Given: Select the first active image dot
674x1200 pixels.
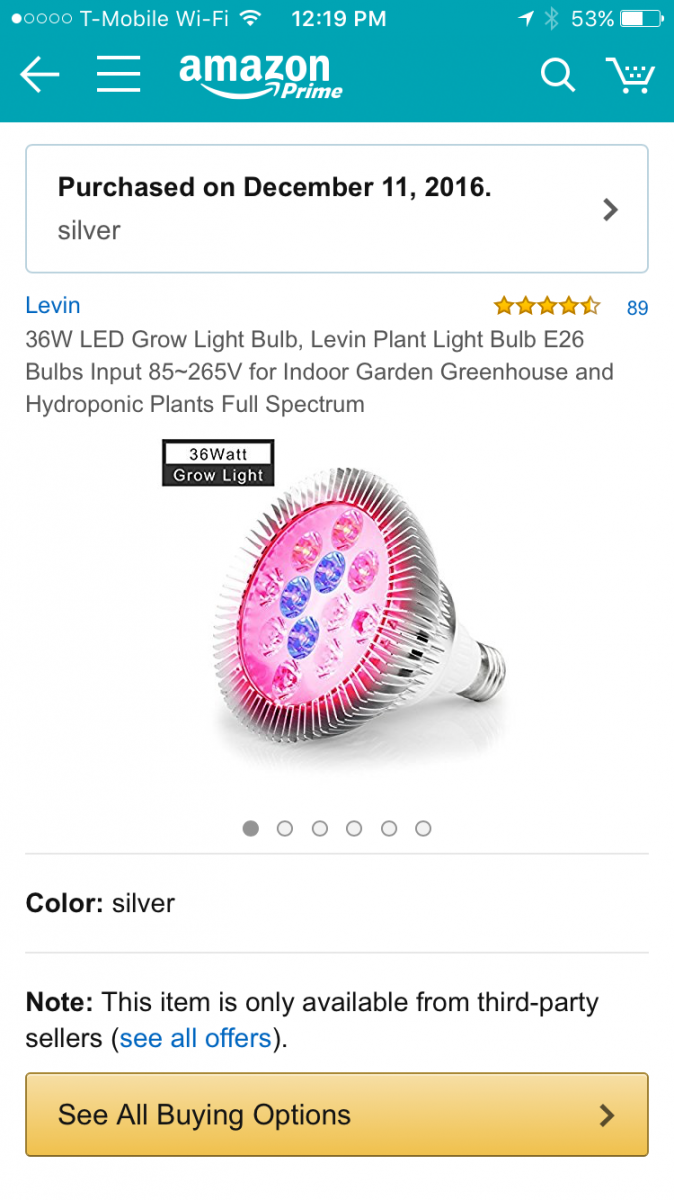Looking at the screenshot, I should click(251, 828).
